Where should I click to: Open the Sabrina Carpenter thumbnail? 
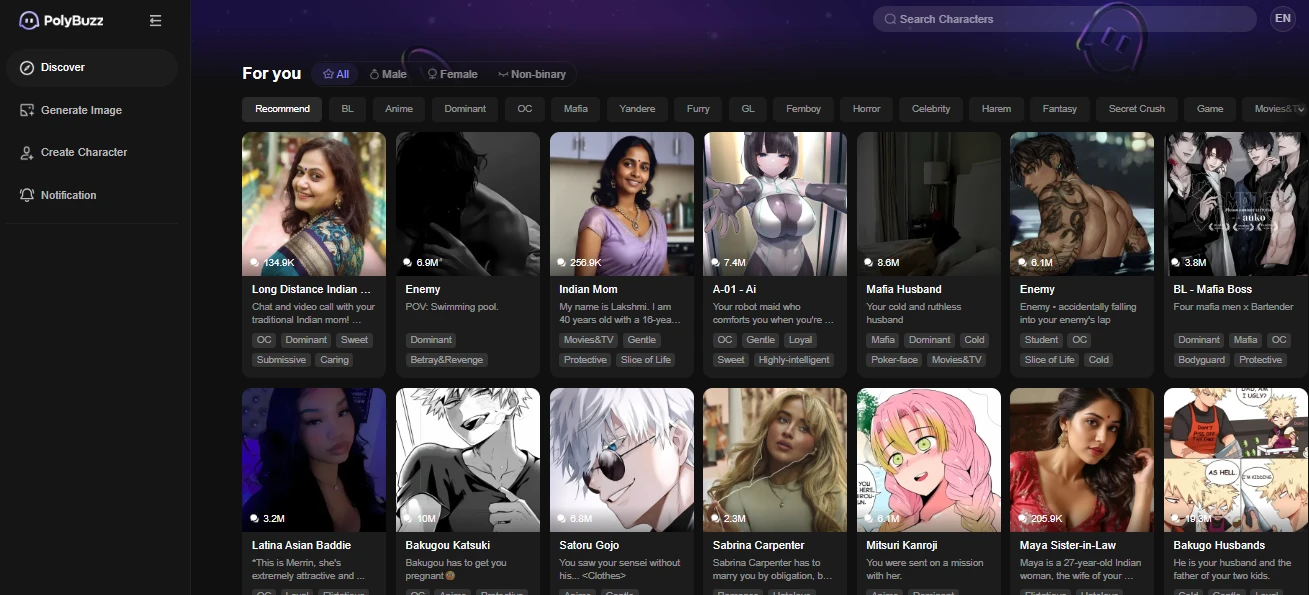[x=776, y=460]
